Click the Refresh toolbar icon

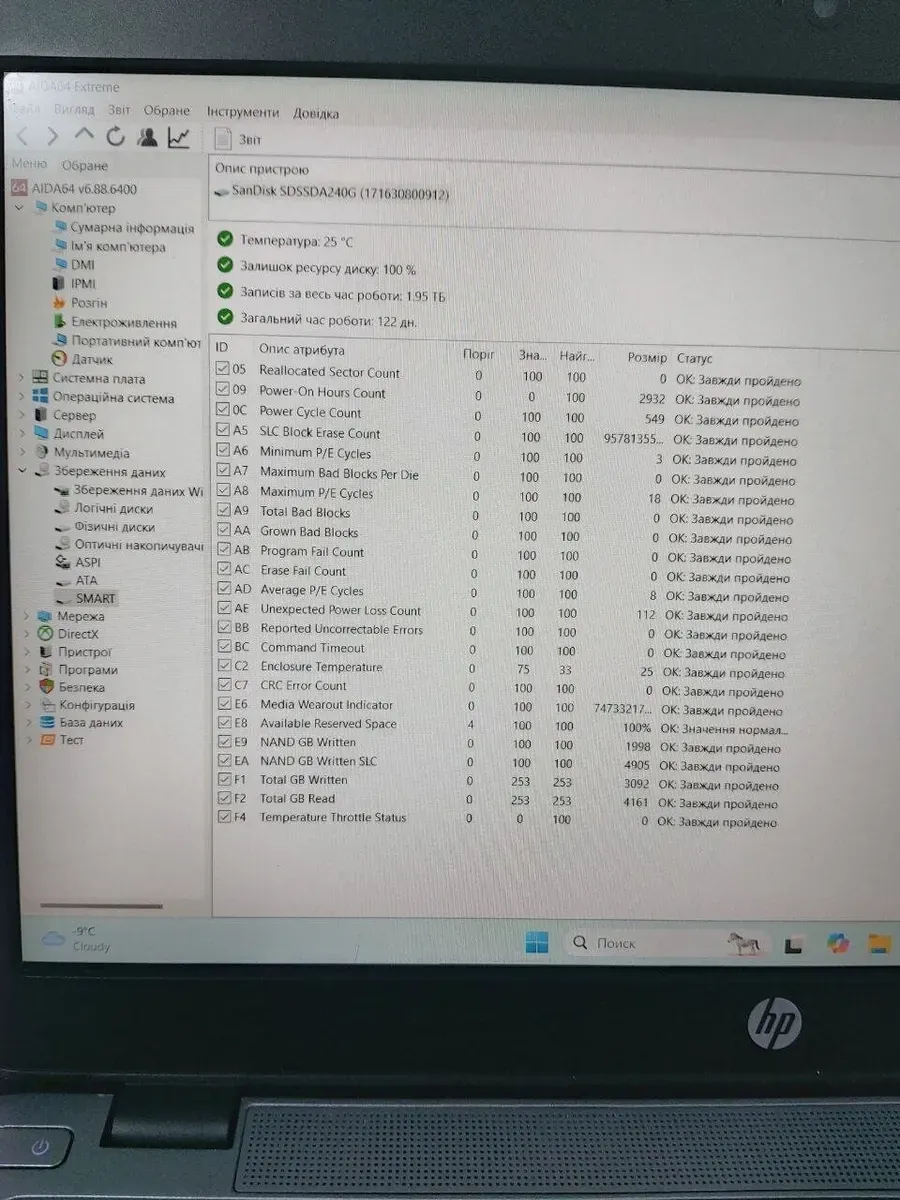point(116,137)
